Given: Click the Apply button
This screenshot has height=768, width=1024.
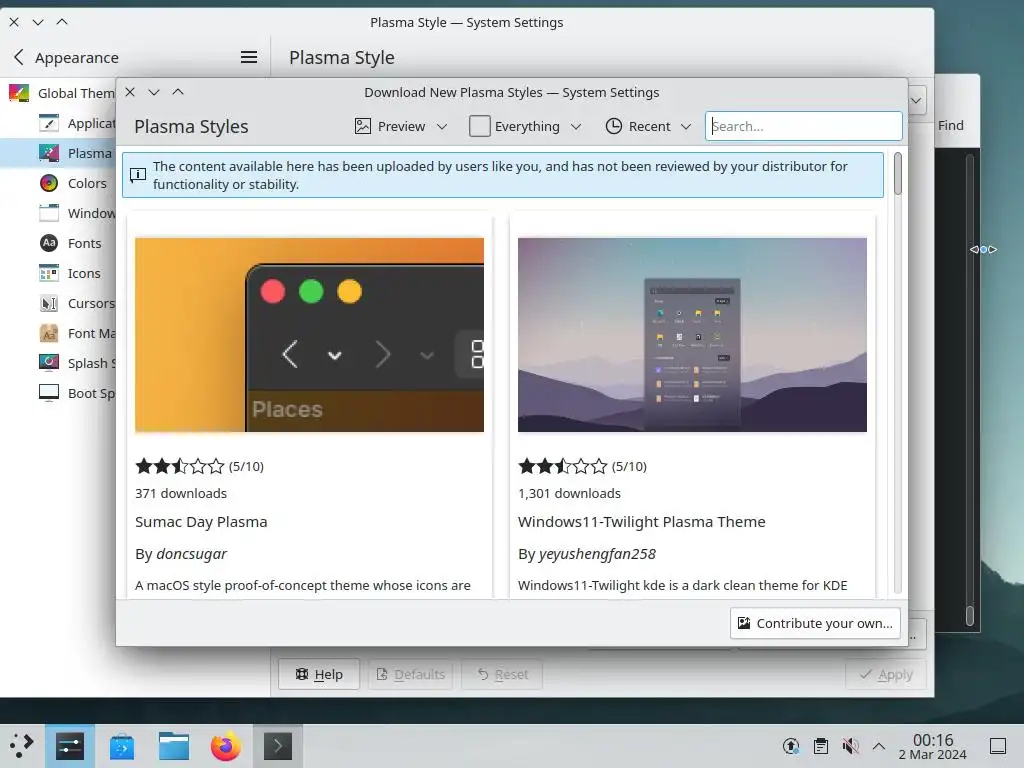Looking at the screenshot, I should [x=886, y=674].
